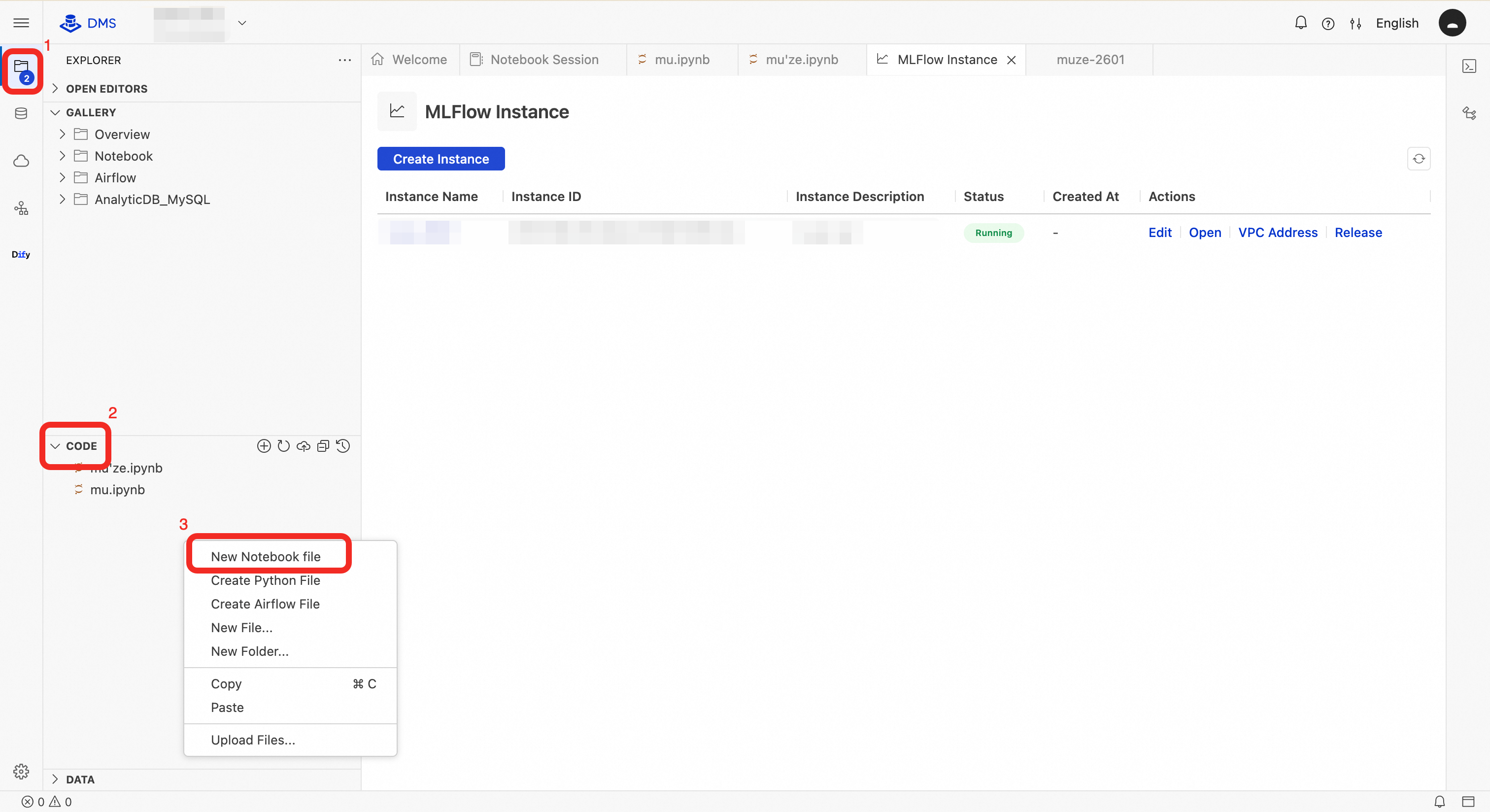Screen dimensions: 1490x812
Task: Choose New File... from context menu
Action: point(242,628)
